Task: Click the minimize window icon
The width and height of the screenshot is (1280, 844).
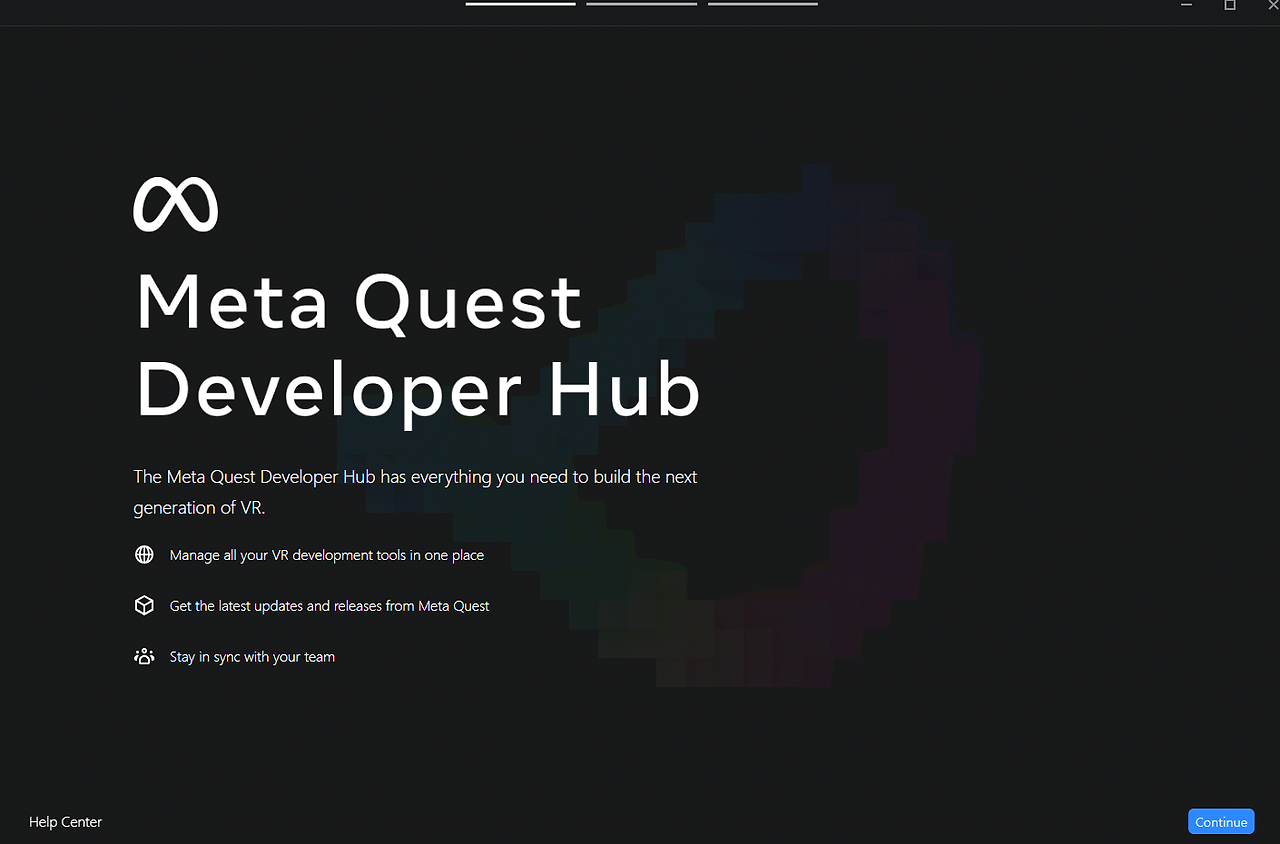Action: point(1186,5)
